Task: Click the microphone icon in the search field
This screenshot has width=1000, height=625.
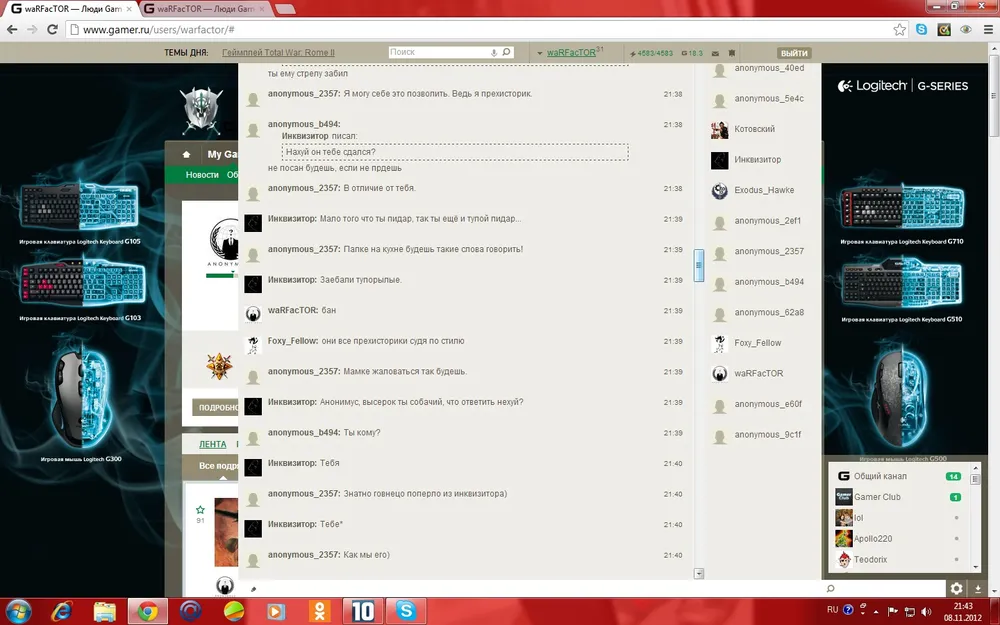Action: (x=494, y=52)
